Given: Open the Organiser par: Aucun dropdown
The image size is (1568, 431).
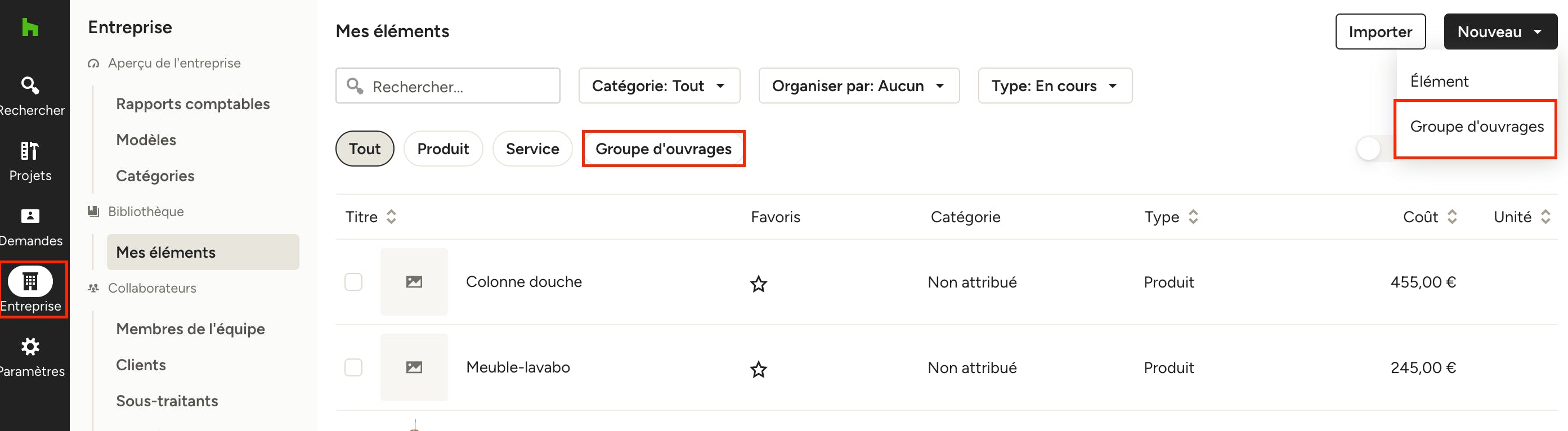Looking at the screenshot, I should (x=859, y=86).
